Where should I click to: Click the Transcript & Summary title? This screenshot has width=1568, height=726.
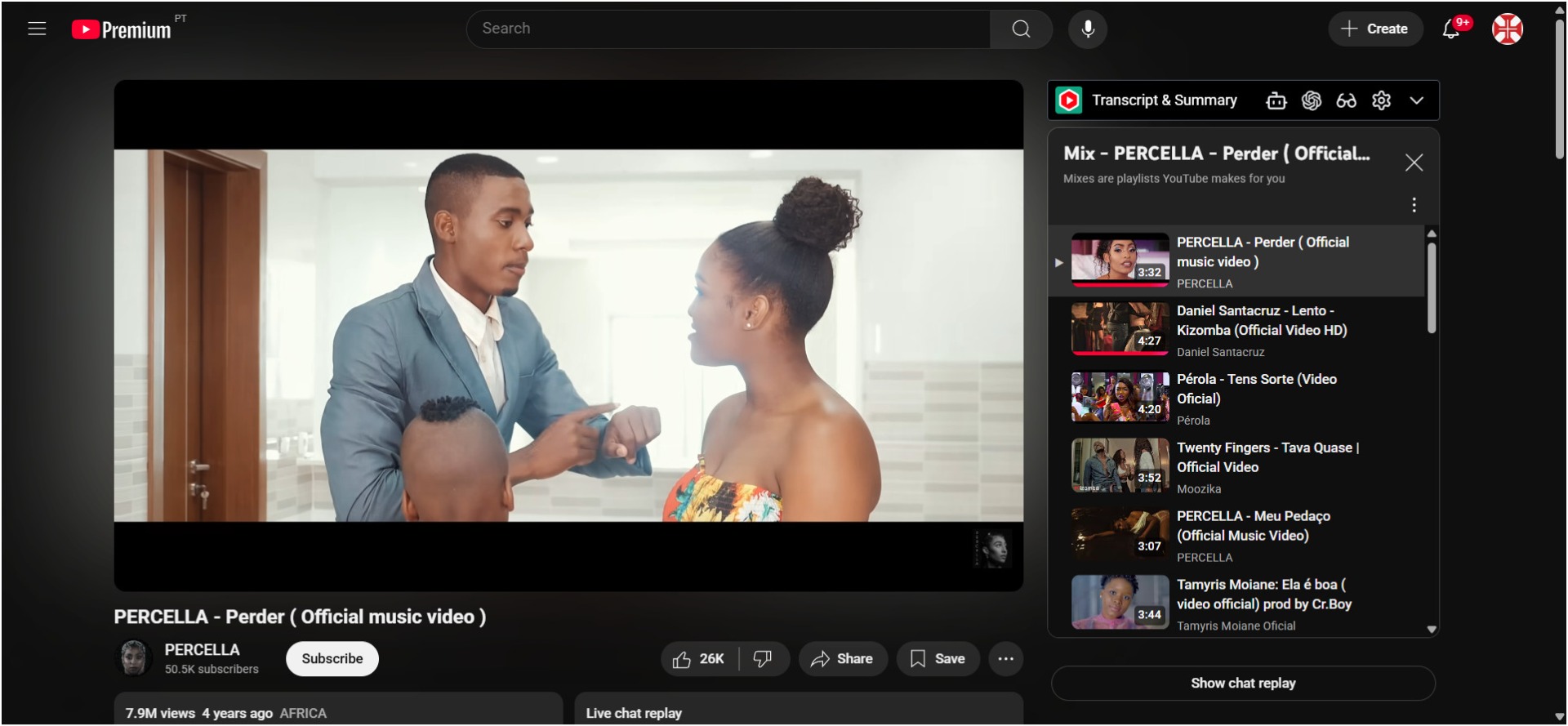pos(1165,100)
